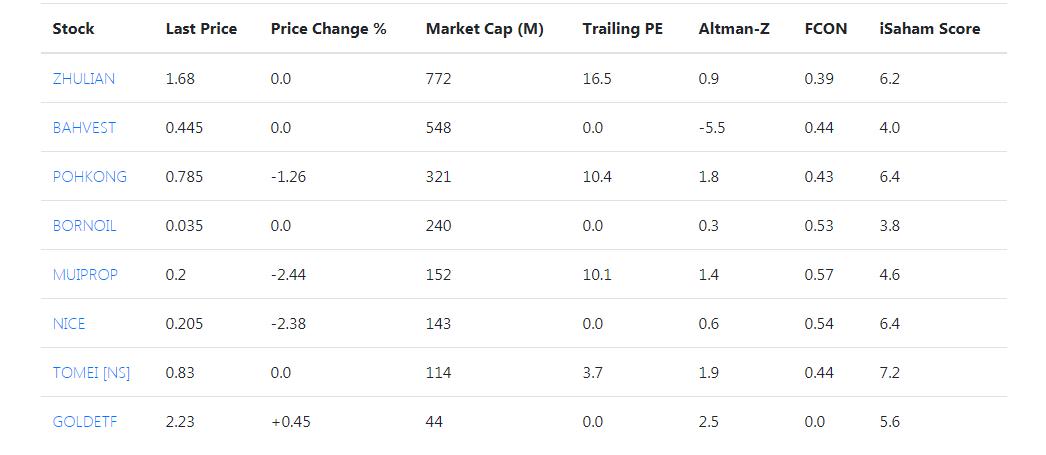Click the TOMEI [NS] stock link
Viewport: 1046px width, 455px height.
[91, 373]
